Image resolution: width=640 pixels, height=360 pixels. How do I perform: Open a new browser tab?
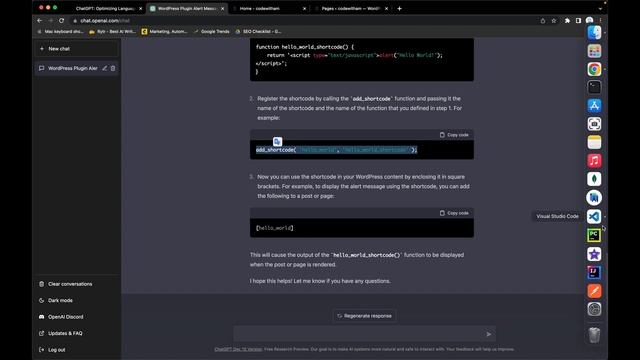coord(399,8)
